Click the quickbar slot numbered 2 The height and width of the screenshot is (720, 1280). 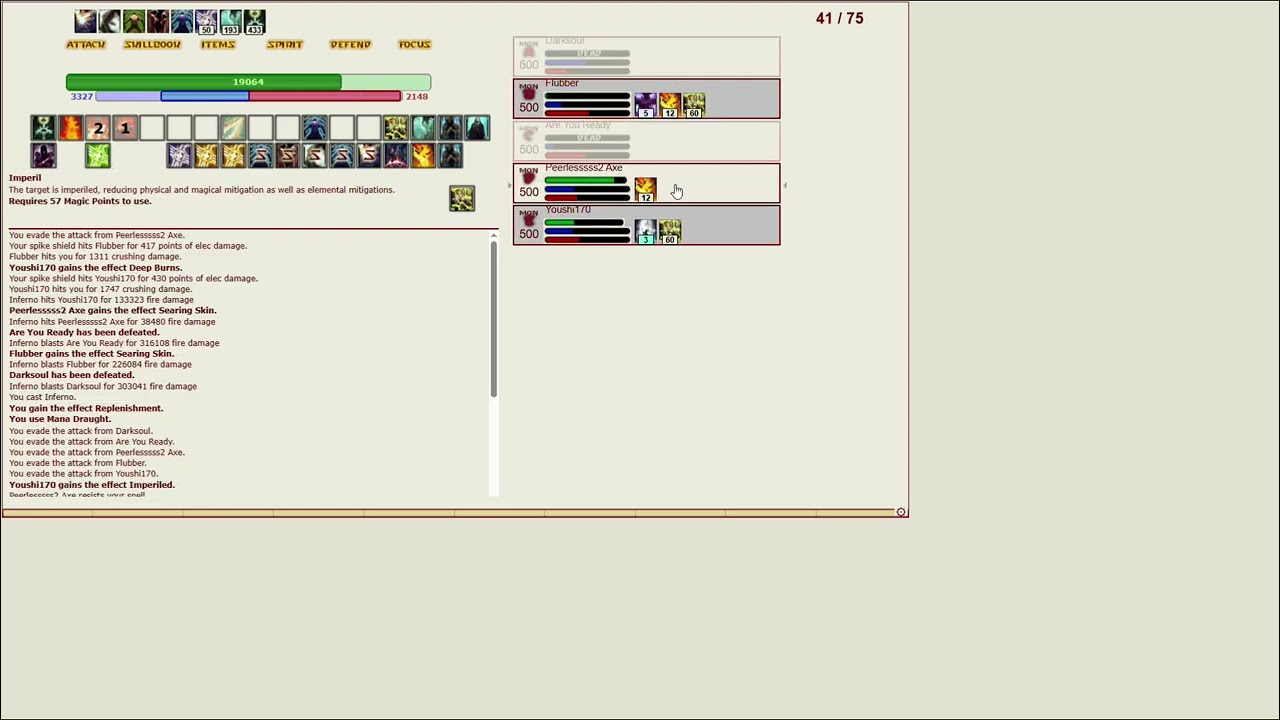(x=97, y=128)
